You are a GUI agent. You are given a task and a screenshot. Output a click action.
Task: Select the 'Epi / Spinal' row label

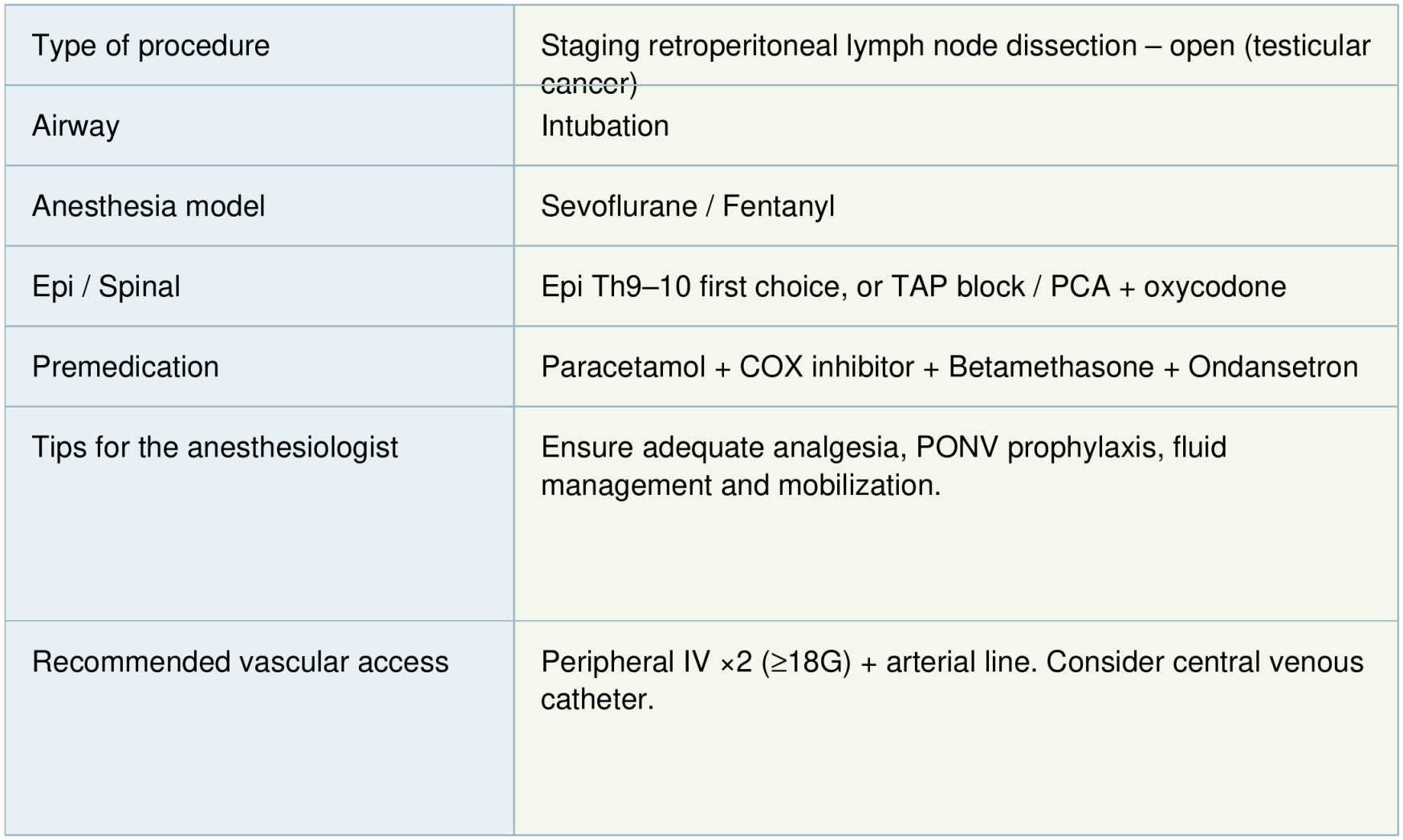pyautogui.click(x=106, y=286)
